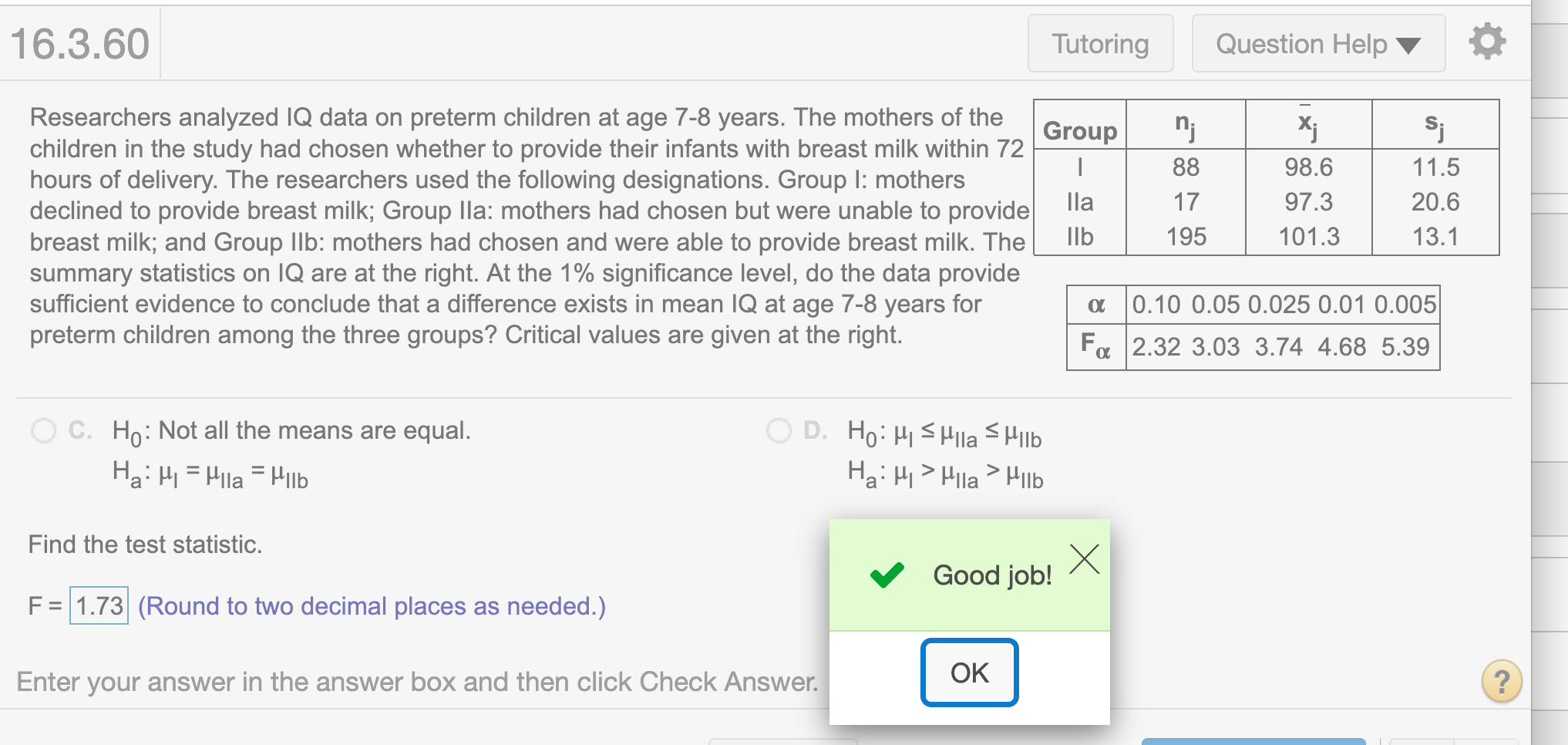
Task: Click the sample mean column header
Action: [x=1308, y=123]
